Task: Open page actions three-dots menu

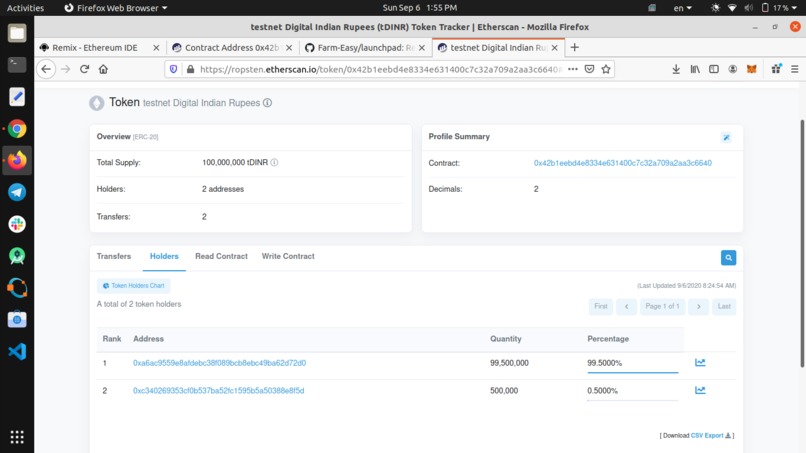Action: click(x=573, y=69)
